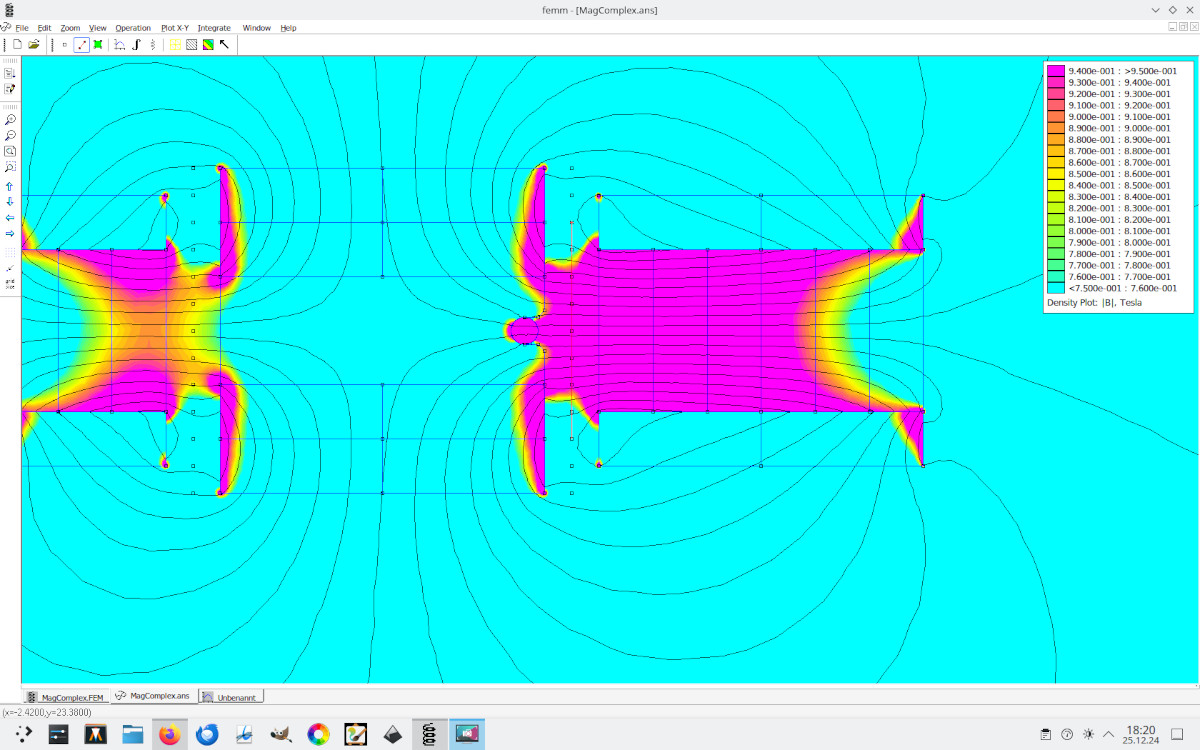Click the magenta >9.500e-001 legend swatch

pyautogui.click(x=1056, y=71)
